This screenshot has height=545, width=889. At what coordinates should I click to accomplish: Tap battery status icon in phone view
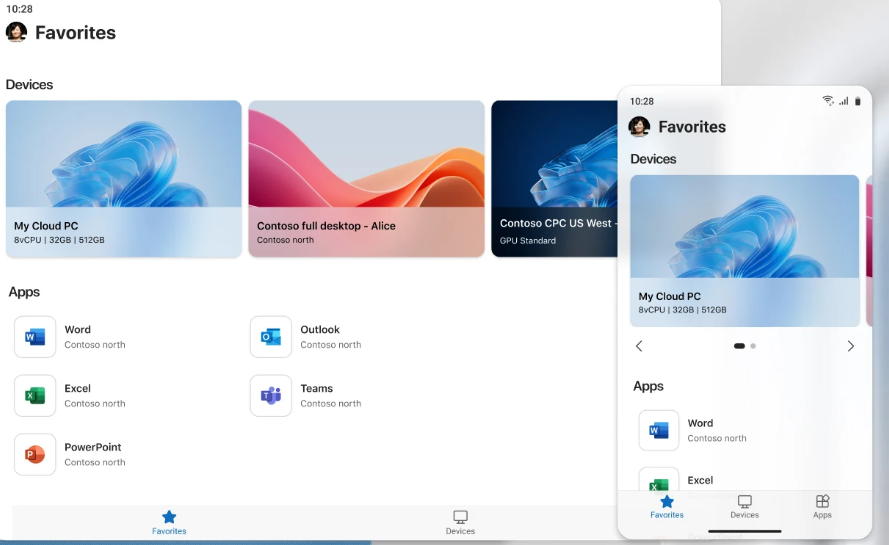click(x=858, y=101)
